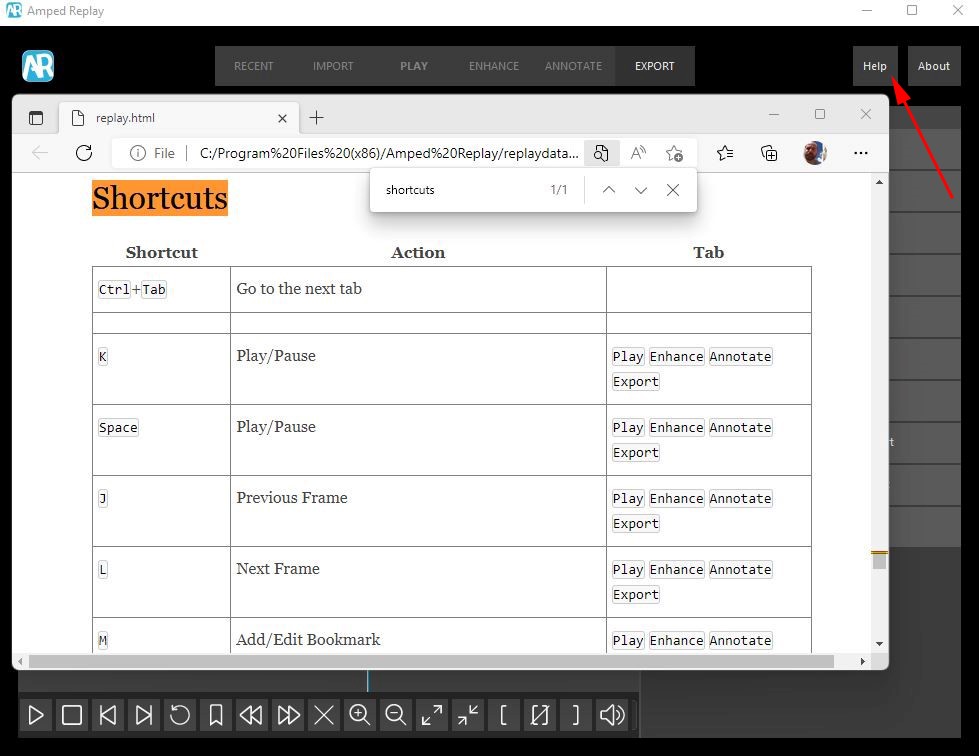Close the find on page bar
Viewport: 979px width, 756px height.
[x=672, y=190]
